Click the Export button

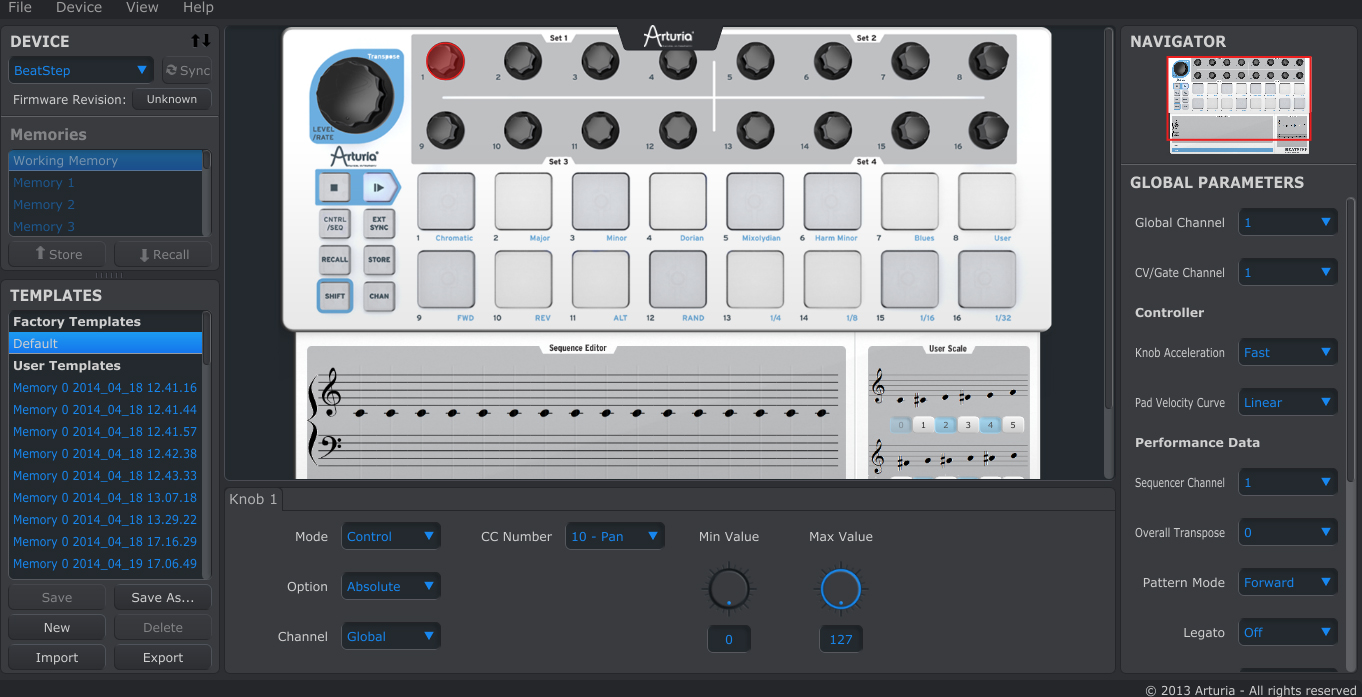162,657
